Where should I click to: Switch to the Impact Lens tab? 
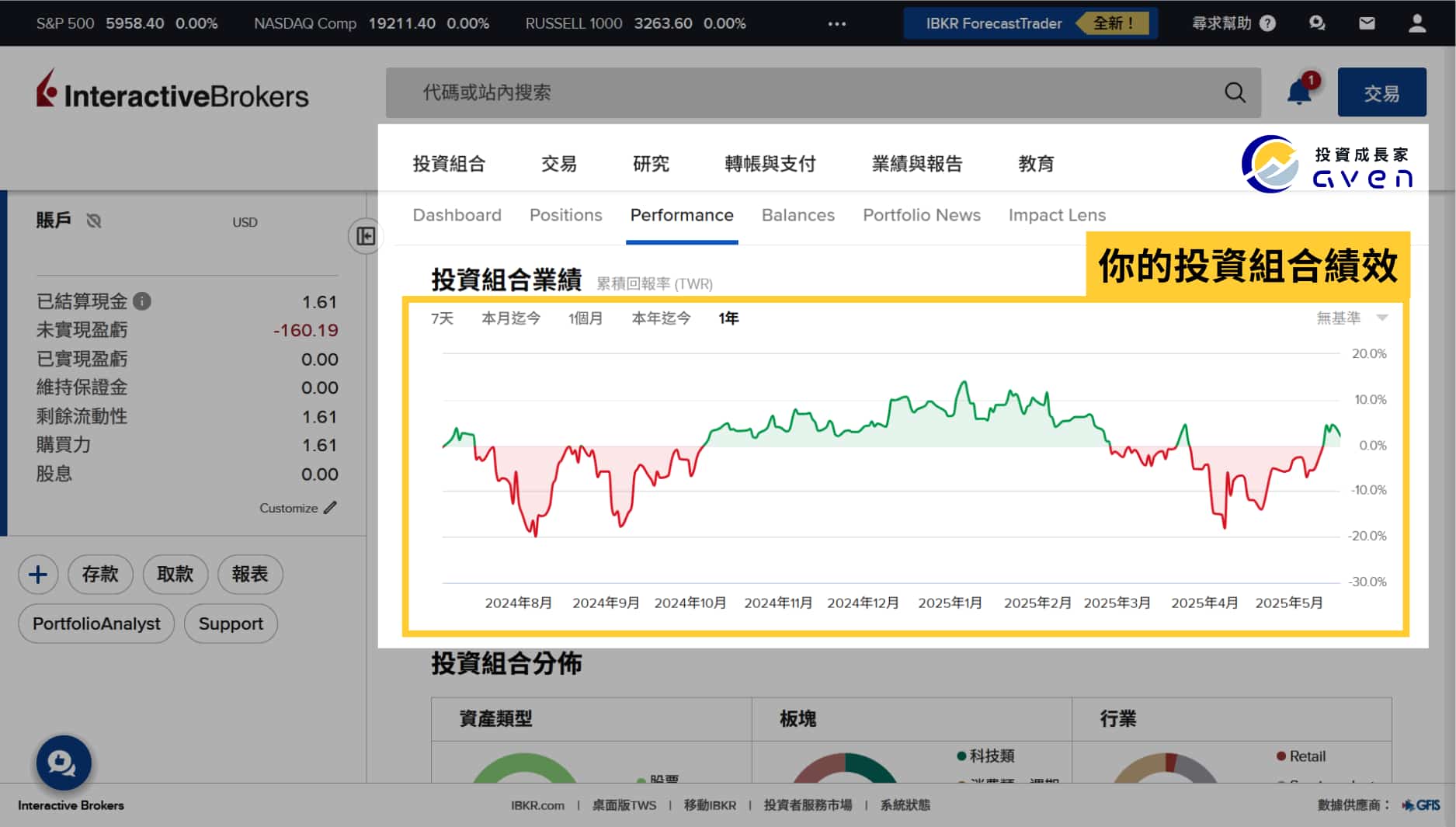[1057, 215]
